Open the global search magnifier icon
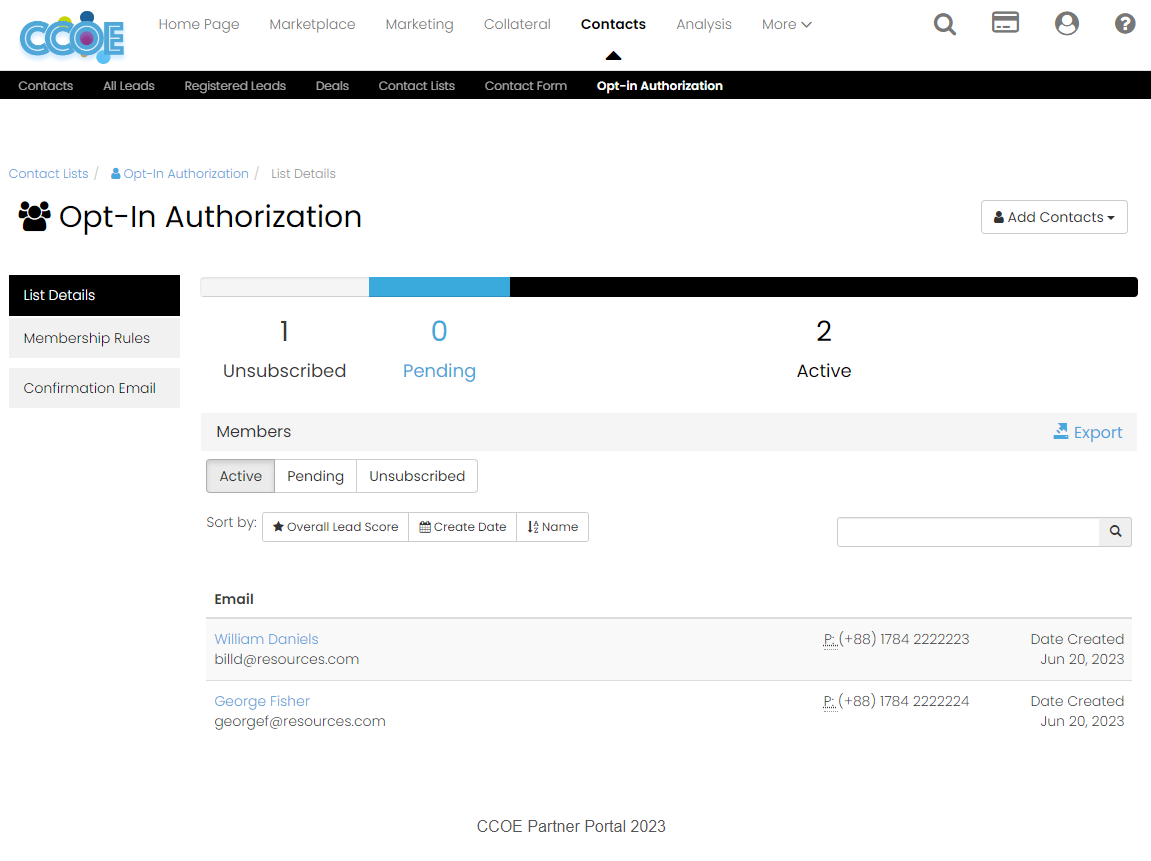1151x861 pixels. point(944,24)
